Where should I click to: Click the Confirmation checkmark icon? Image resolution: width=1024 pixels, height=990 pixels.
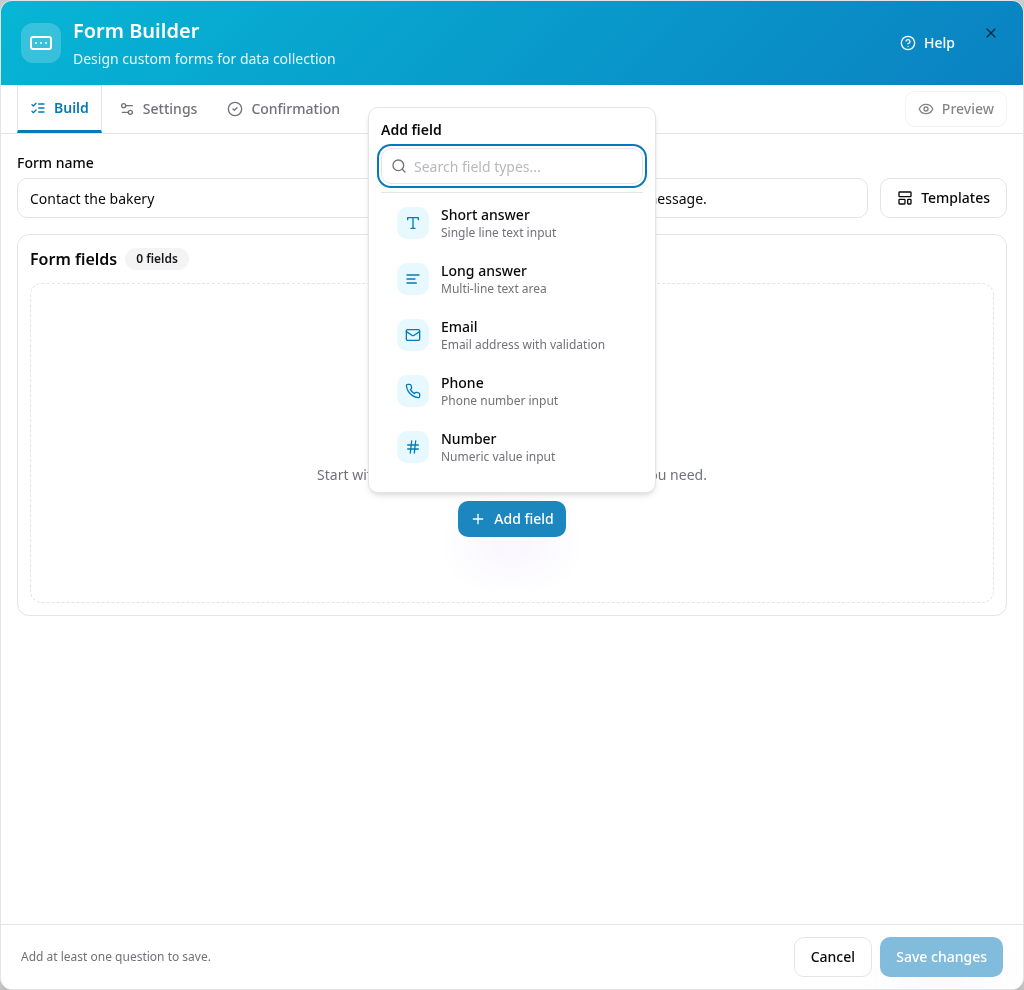click(x=235, y=109)
